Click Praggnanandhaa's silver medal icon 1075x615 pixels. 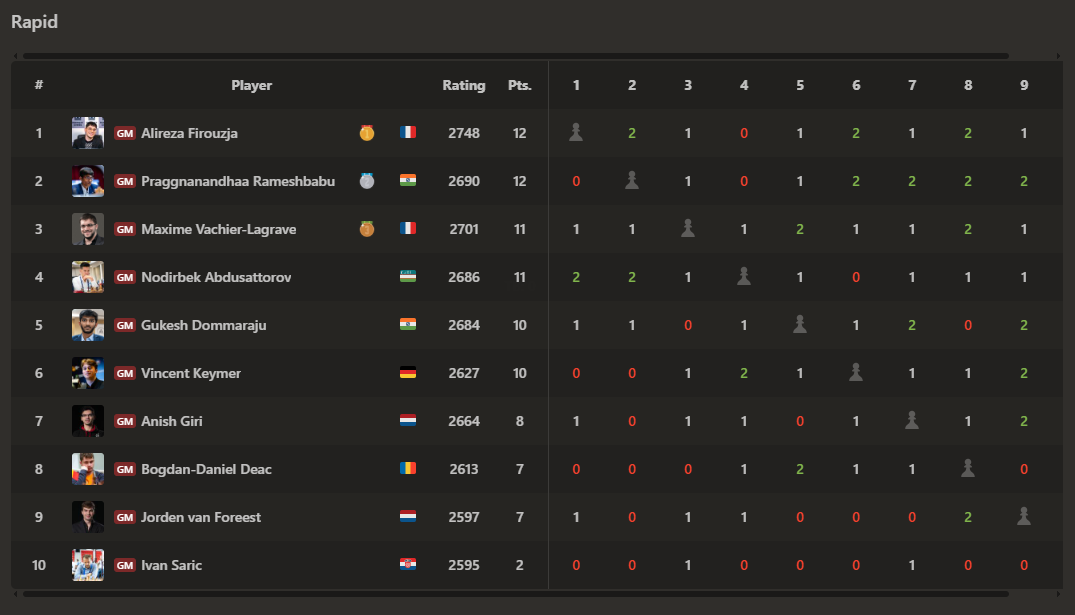click(x=367, y=181)
